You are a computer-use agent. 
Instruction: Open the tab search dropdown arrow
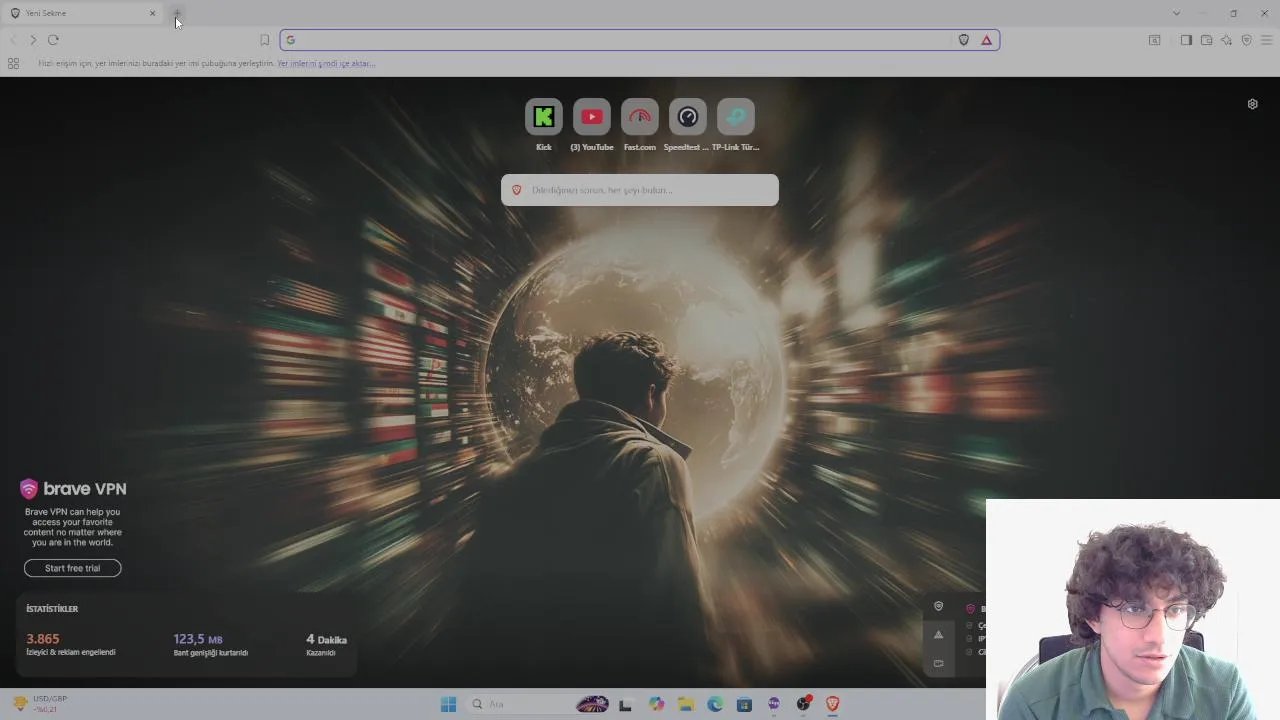(1176, 13)
